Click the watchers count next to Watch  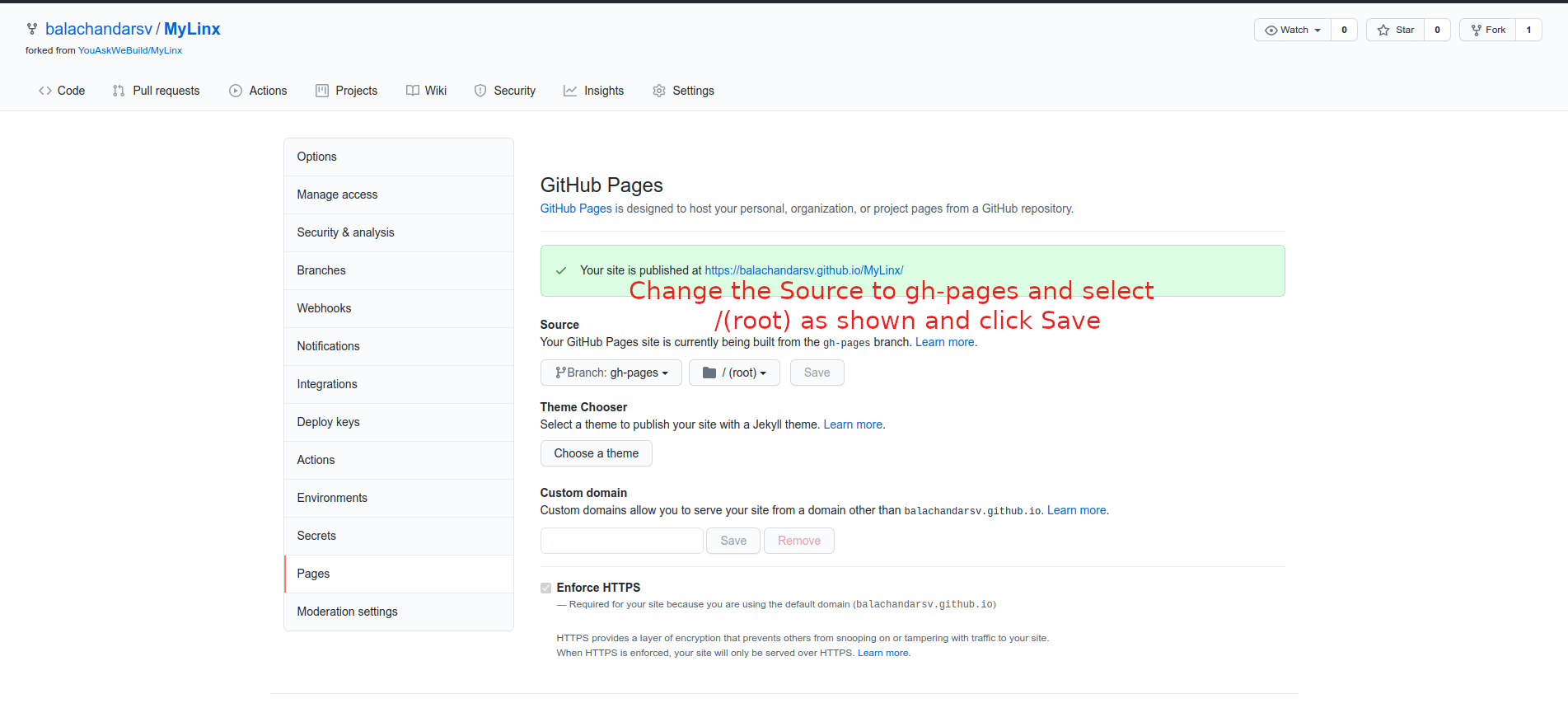pyautogui.click(x=1344, y=30)
